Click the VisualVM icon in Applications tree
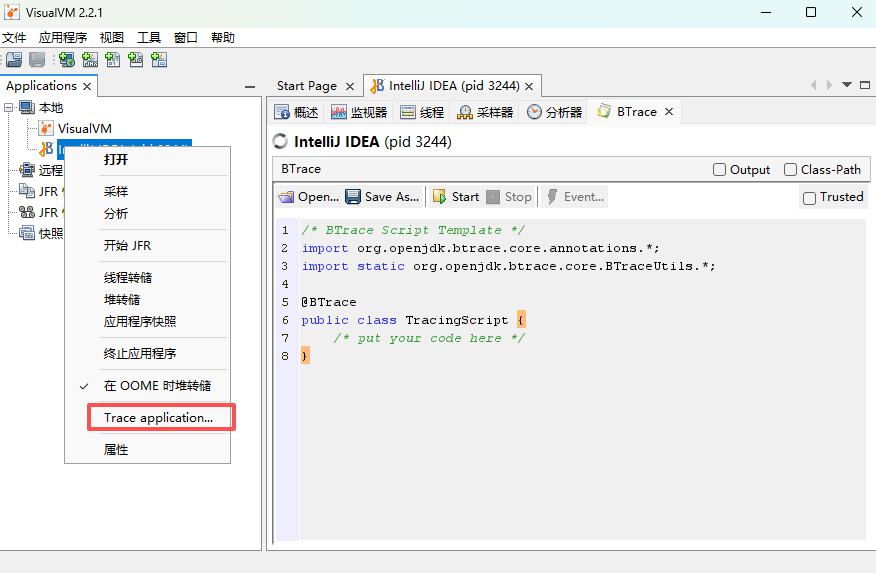Screen dimensions: 876x573 46,128
